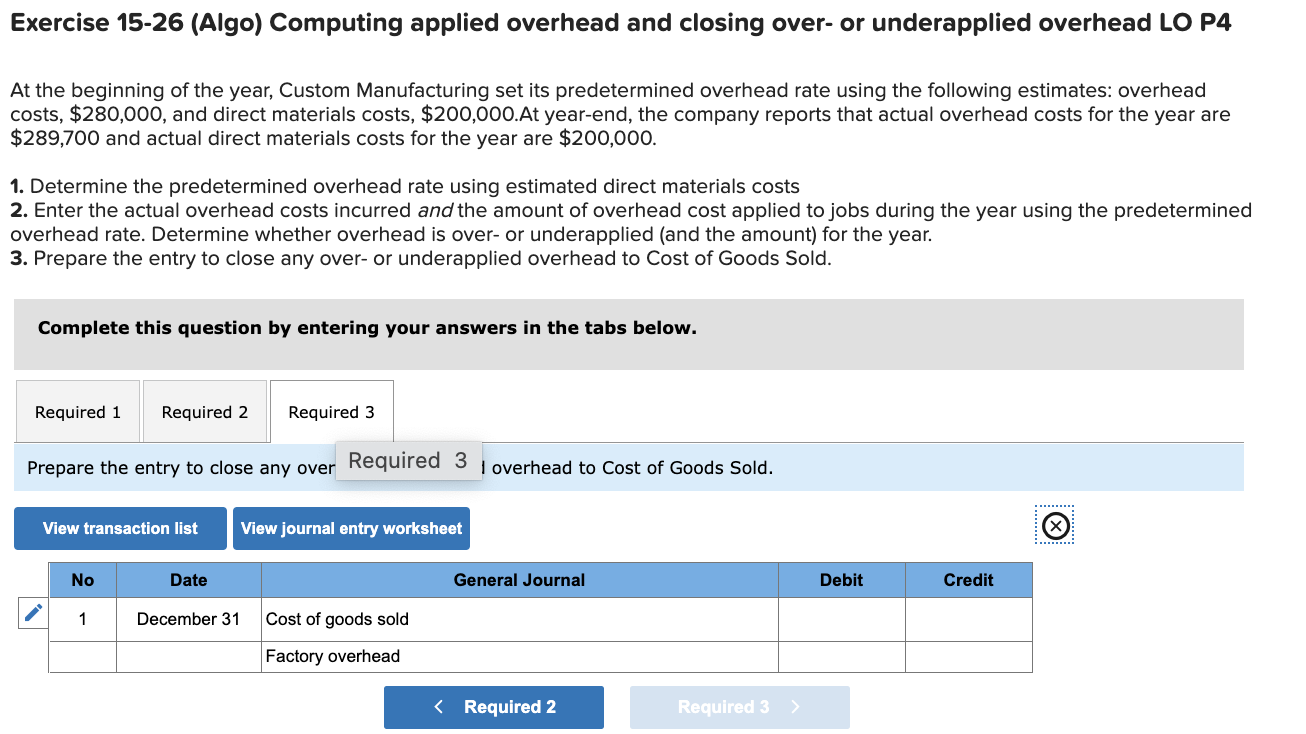This screenshot has width=1306, height=734.
Task: Click the December 31 date cell
Action: [188, 618]
